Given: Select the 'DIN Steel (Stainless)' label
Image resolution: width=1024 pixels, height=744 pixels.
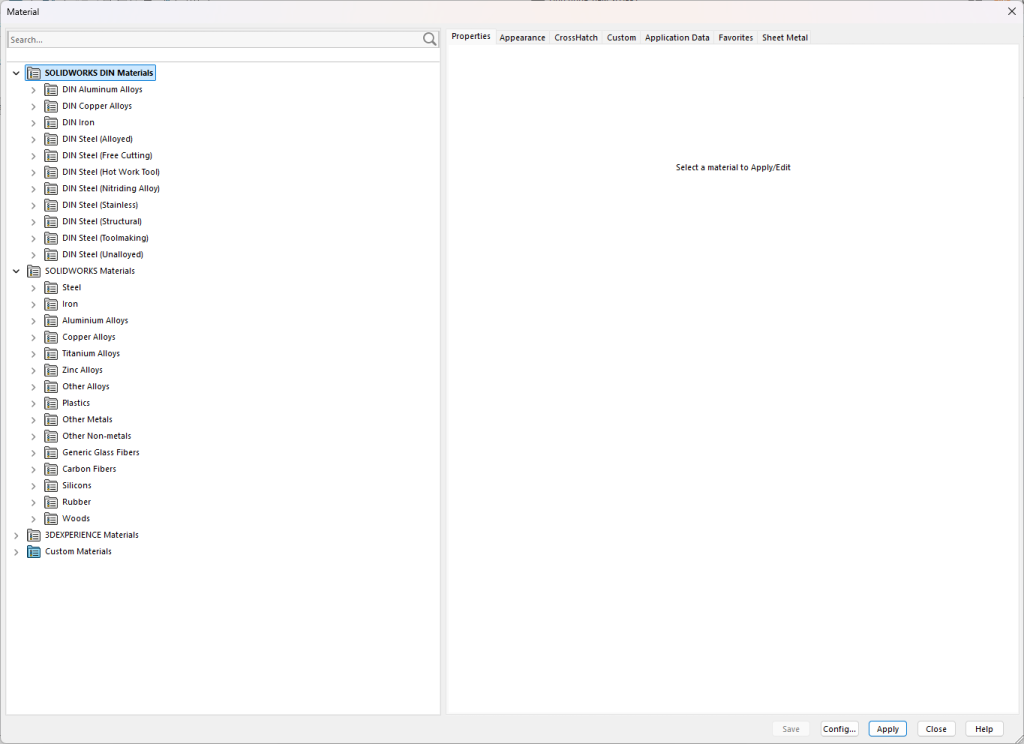Looking at the screenshot, I should coord(100,205).
